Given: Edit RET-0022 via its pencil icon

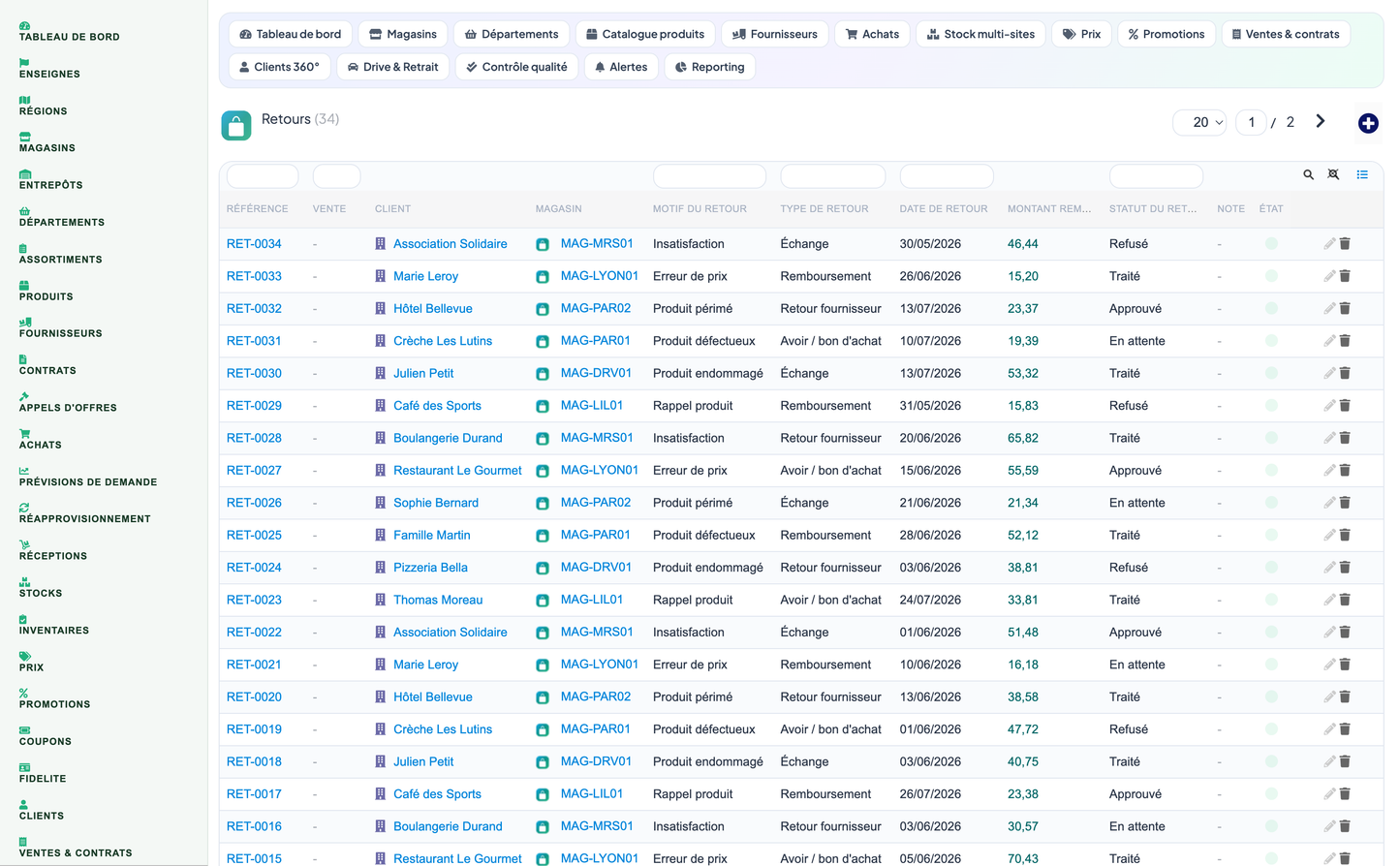Looking at the screenshot, I should [x=1329, y=633].
